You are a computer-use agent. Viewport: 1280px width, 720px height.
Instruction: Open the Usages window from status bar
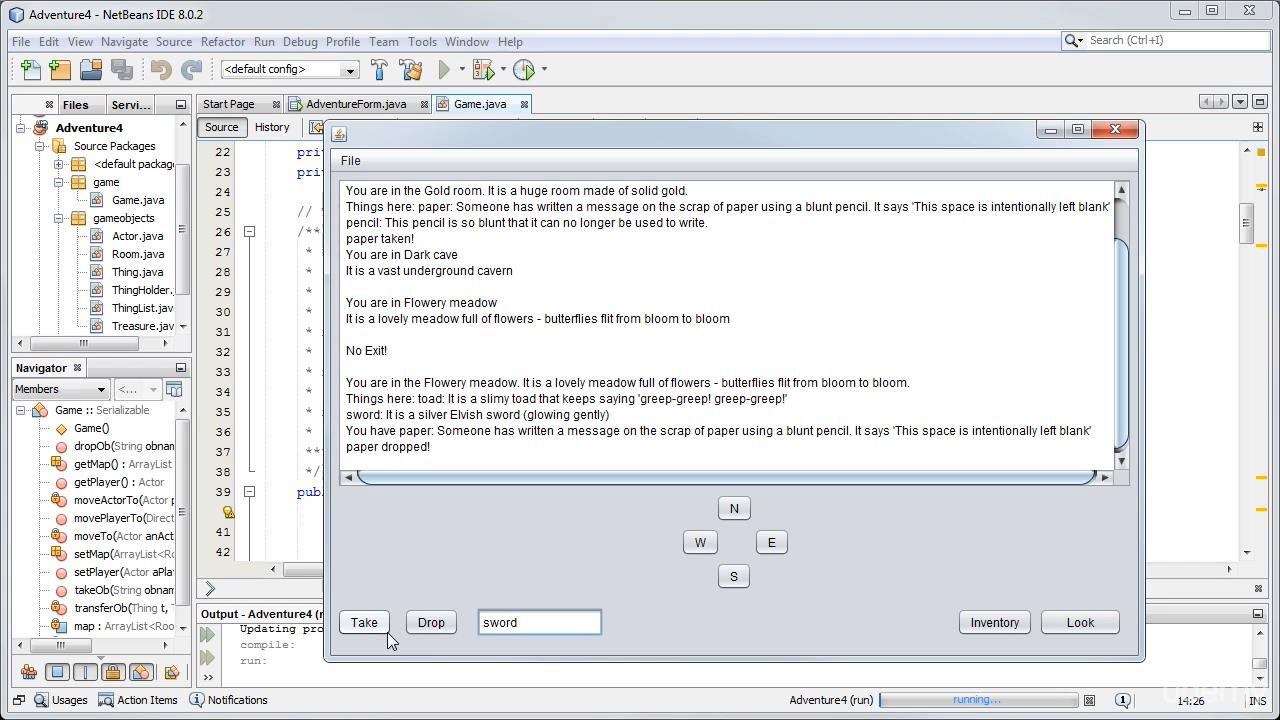point(61,700)
